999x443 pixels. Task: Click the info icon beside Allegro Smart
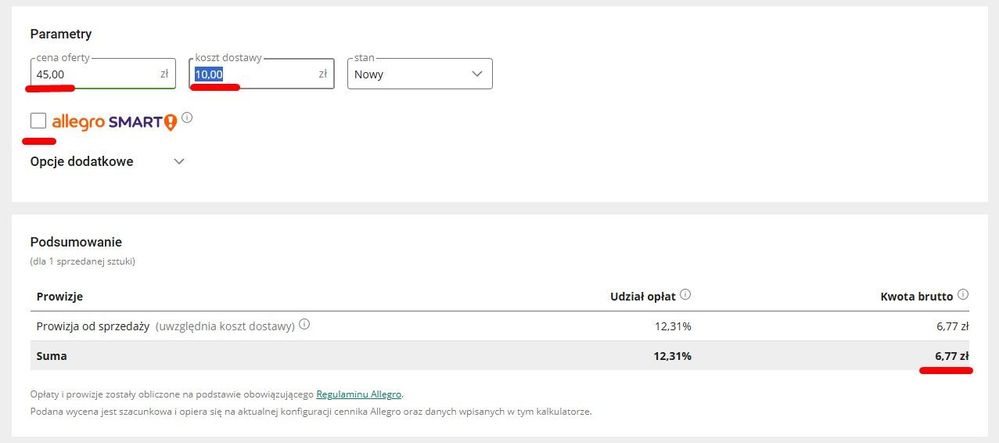(x=187, y=118)
